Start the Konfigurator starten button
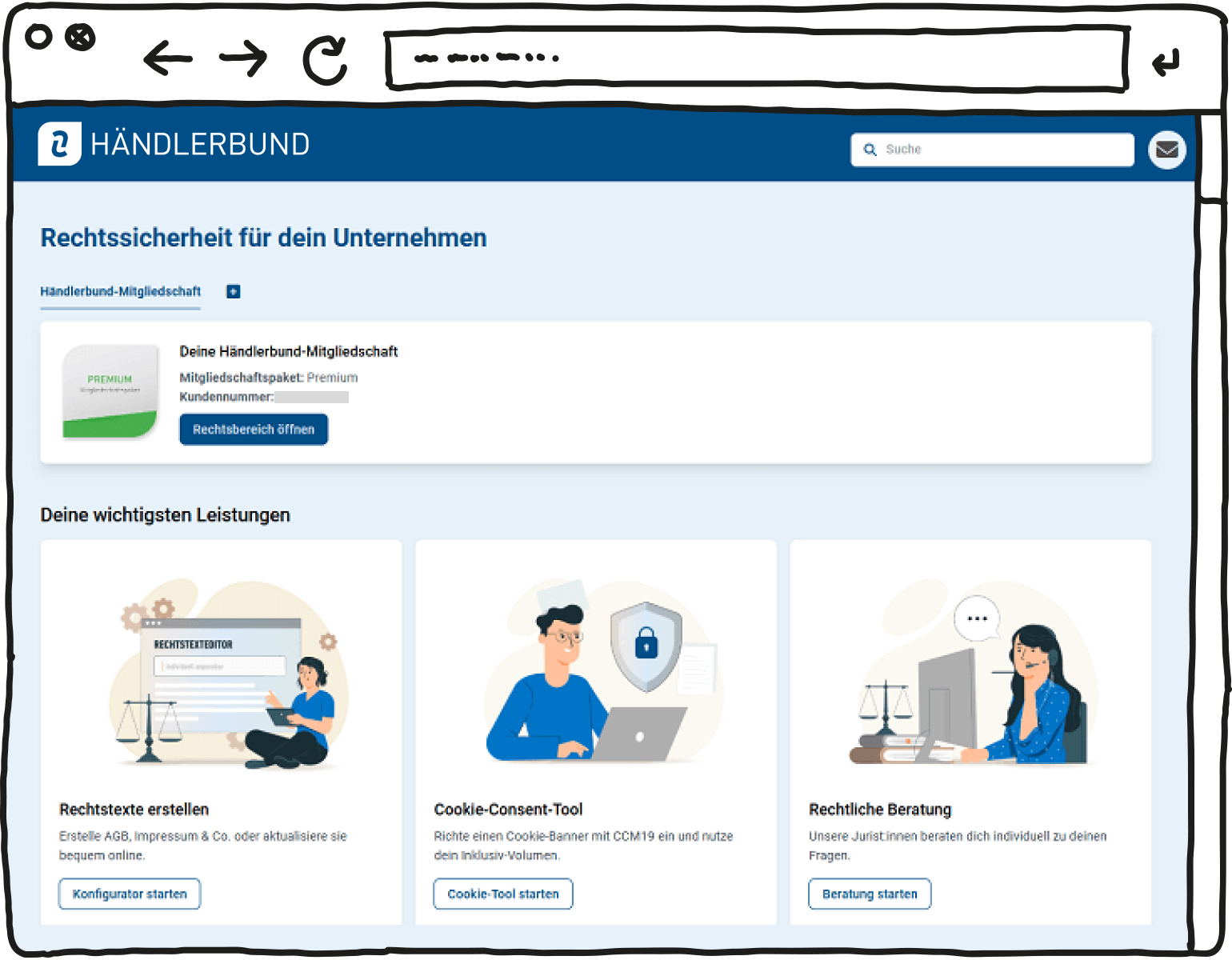Viewport: 1232px width, 960px height. (130, 894)
